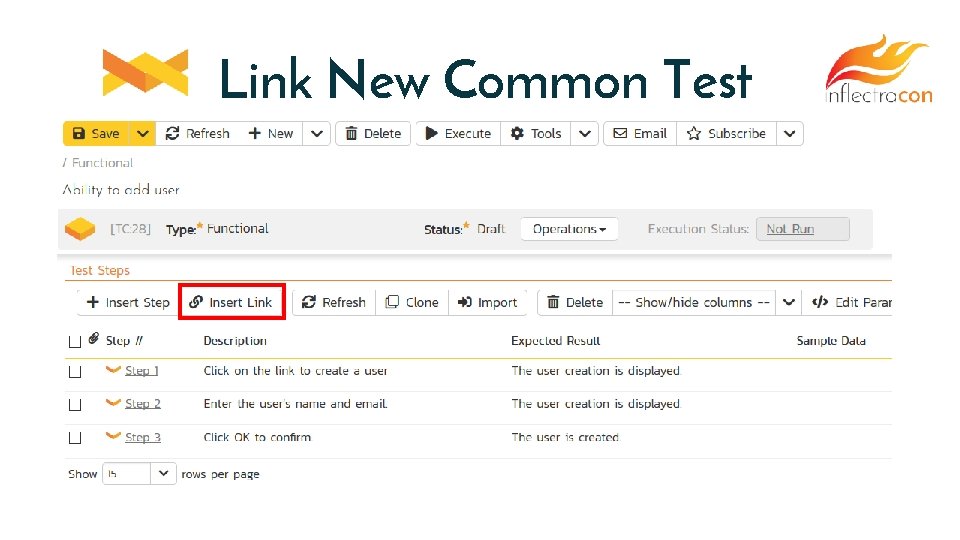
Task: Open the Step 1 link
Action: coord(142,371)
